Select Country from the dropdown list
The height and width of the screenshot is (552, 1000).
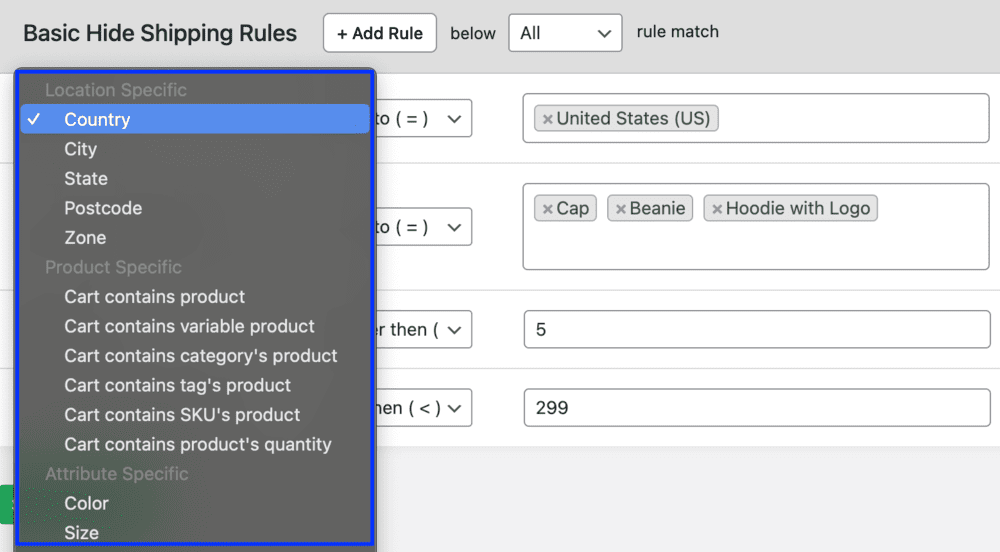(97, 120)
